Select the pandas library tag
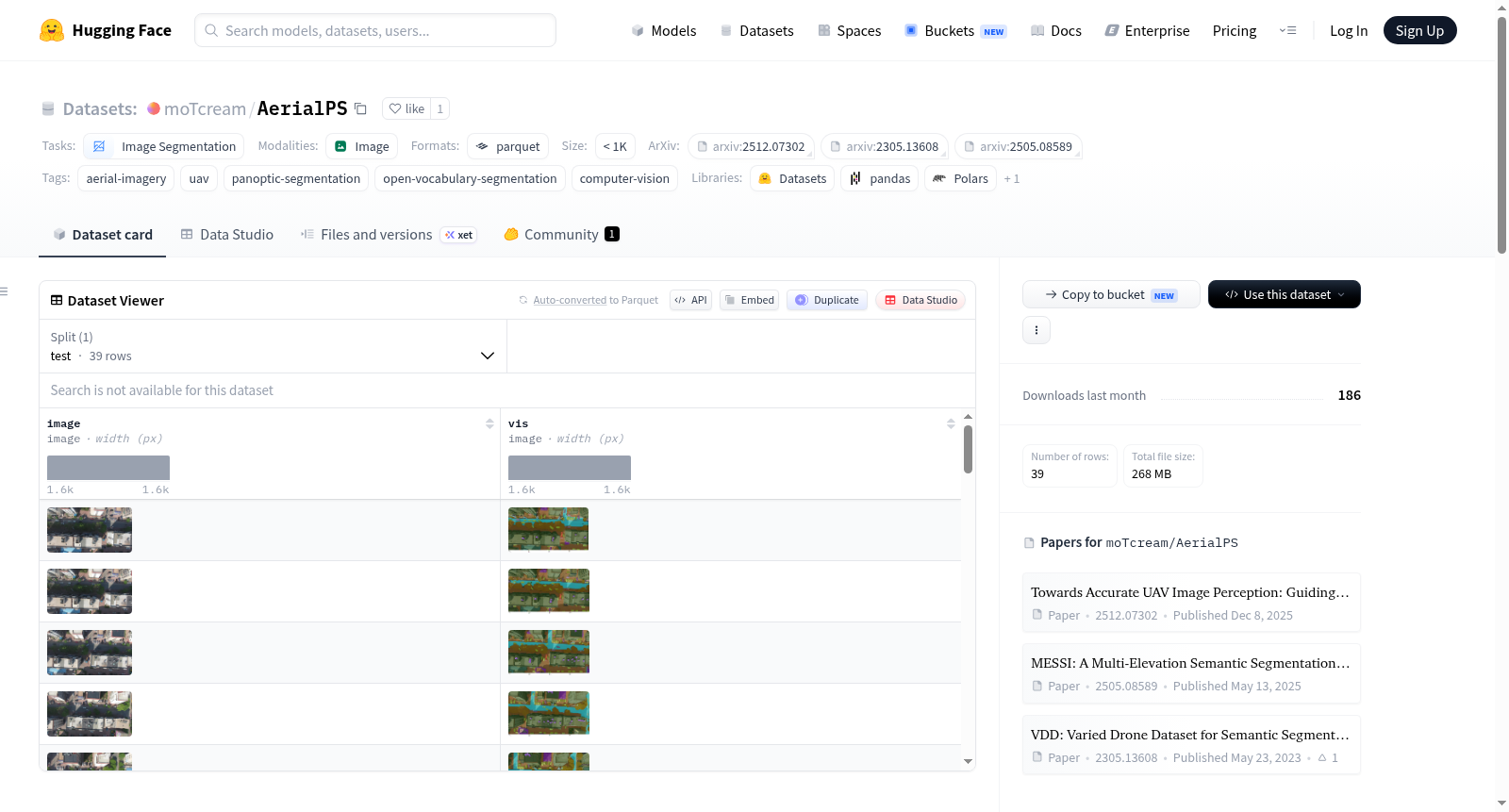The height and width of the screenshot is (812, 1509). click(880, 178)
